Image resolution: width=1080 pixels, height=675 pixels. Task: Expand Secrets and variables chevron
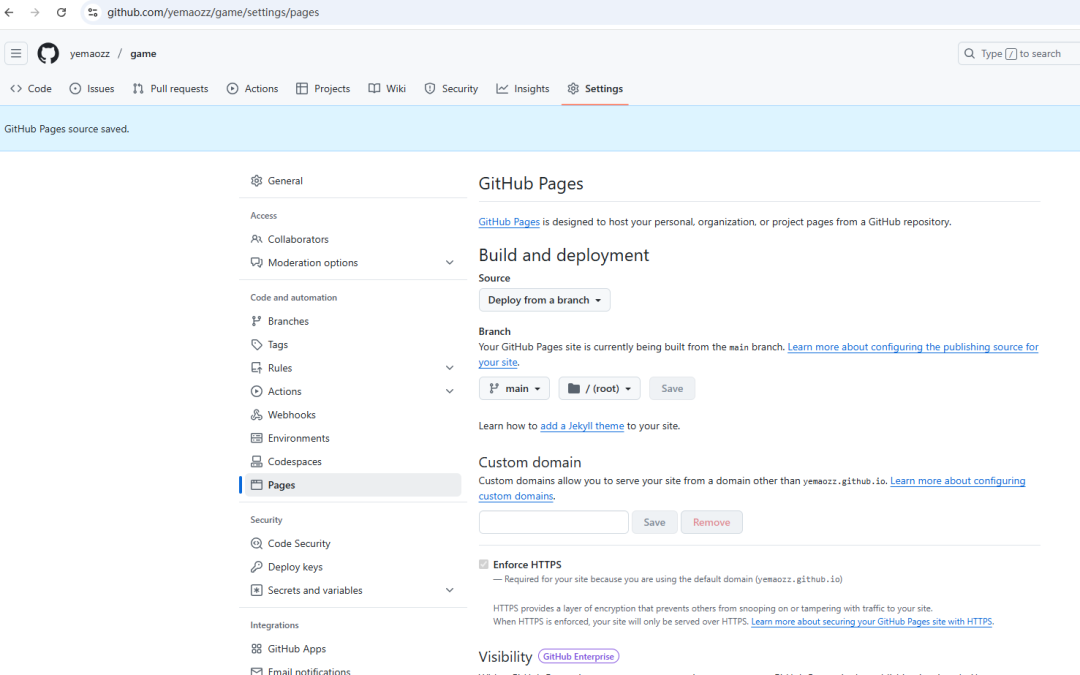(449, 590)
